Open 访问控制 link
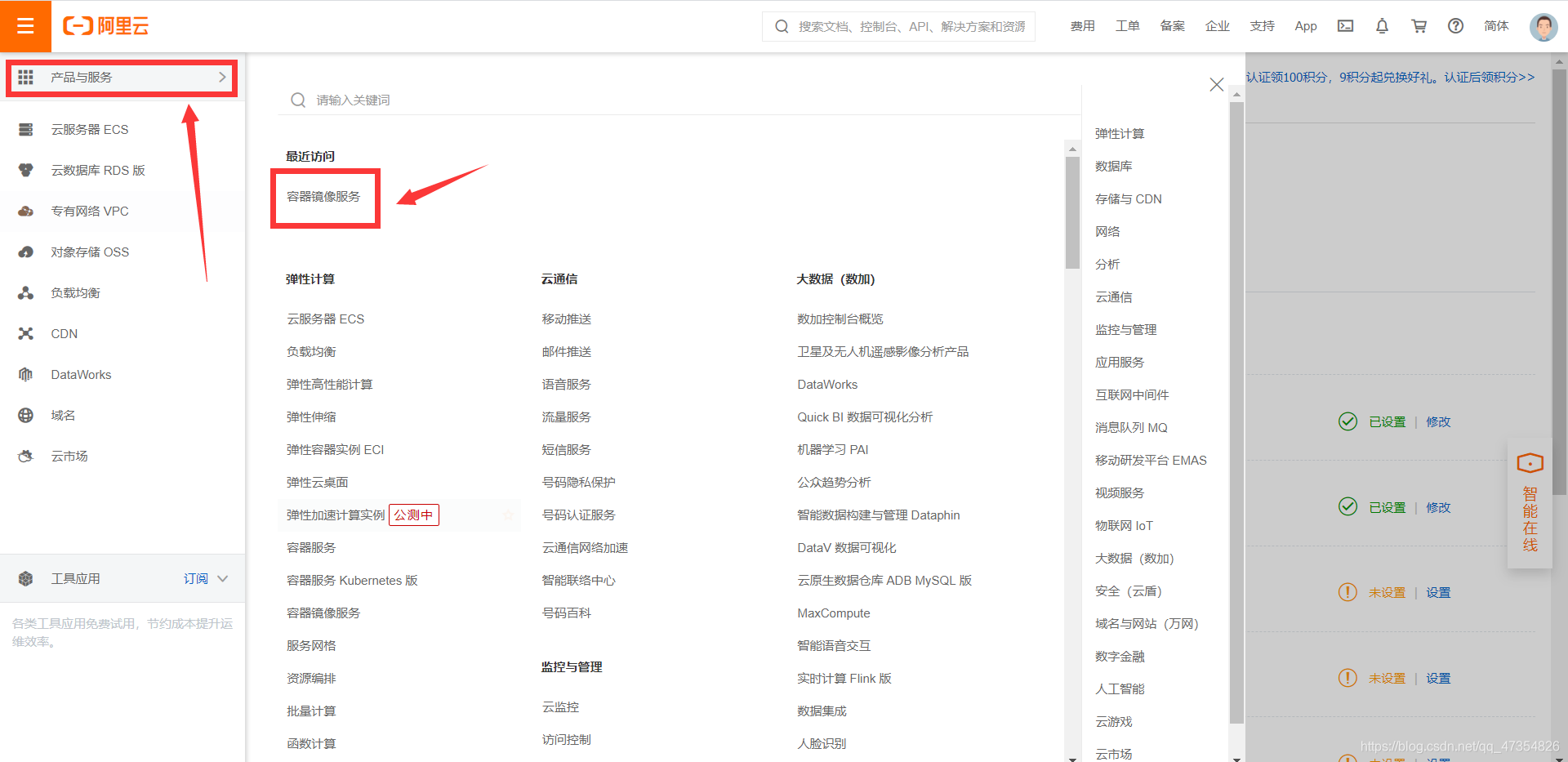The width and height of the screenshot is (1568, 762). tap(567, 739)
